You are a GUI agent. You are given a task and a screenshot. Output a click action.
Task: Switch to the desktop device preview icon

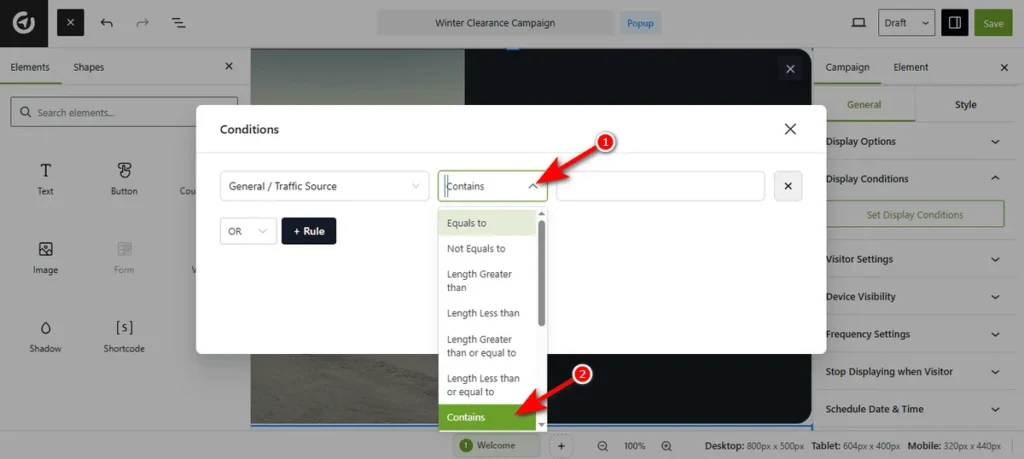pos(858,23)
